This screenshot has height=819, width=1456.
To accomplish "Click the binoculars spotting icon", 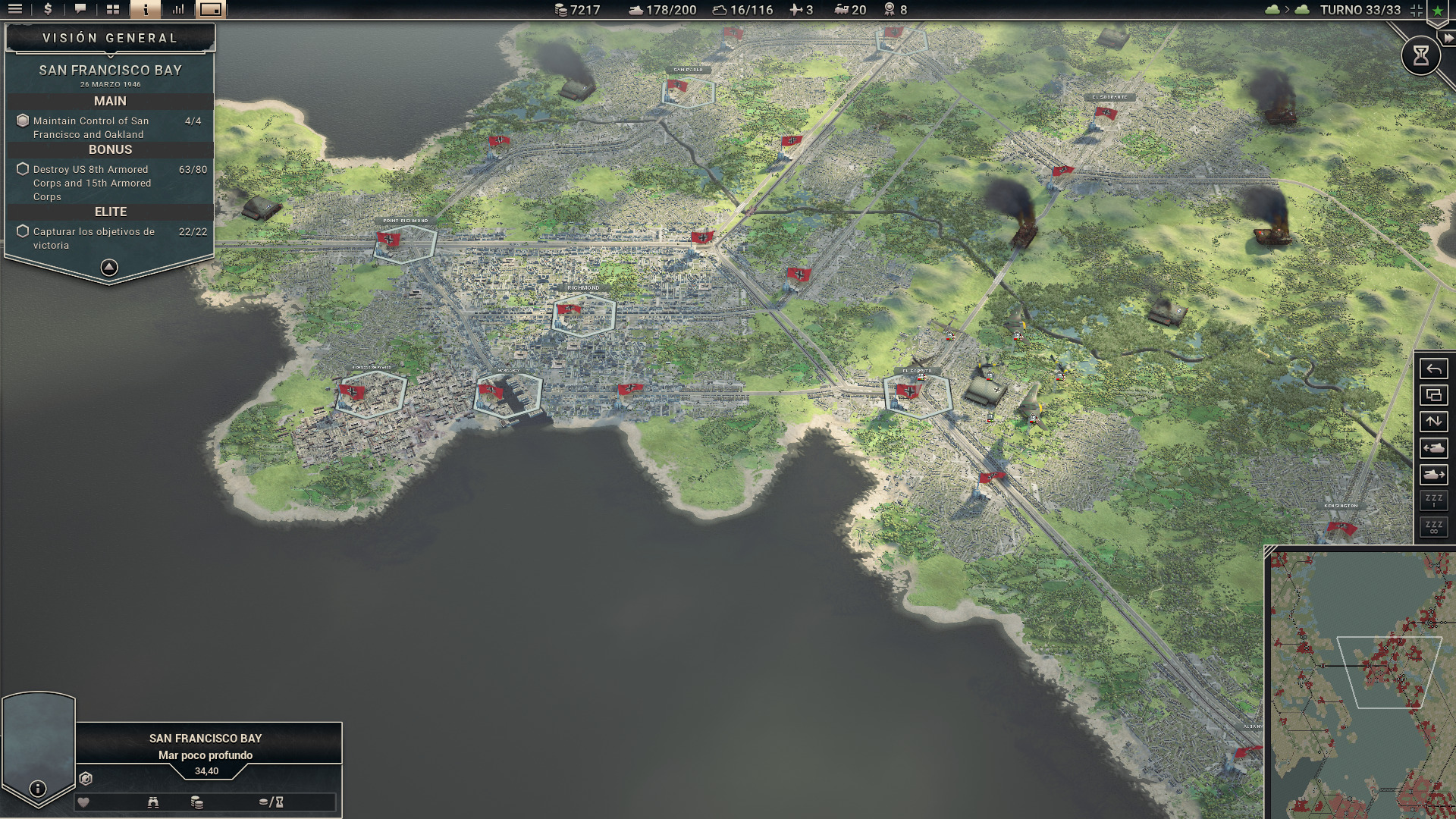I will (x=153, y=802).
